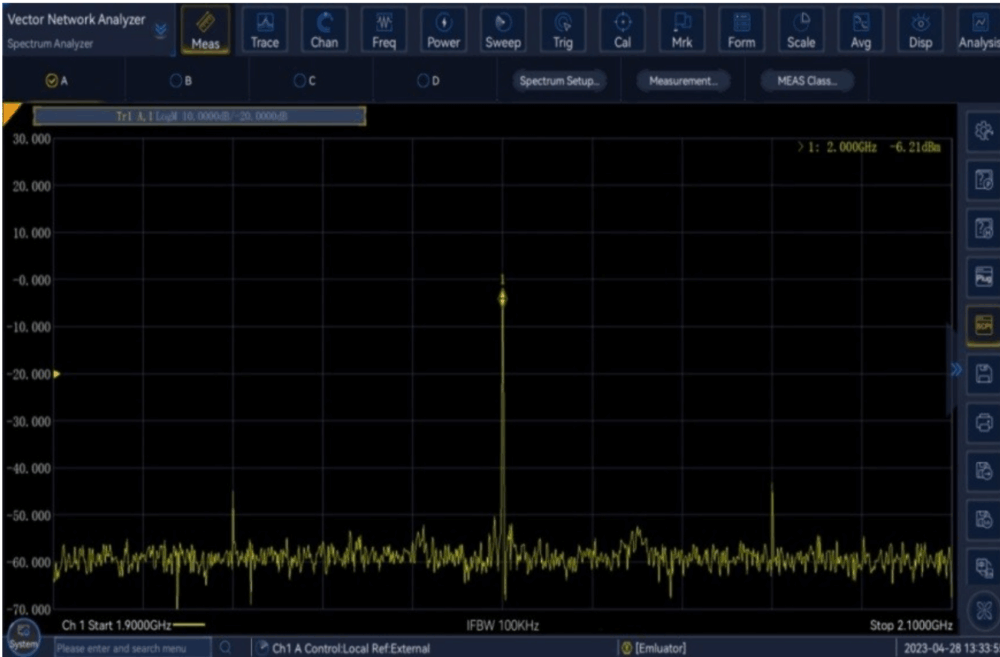The height and width of the screenshot is (657, 1000).
Task: Open the Sweep settings icon
Action: [503, 30]
